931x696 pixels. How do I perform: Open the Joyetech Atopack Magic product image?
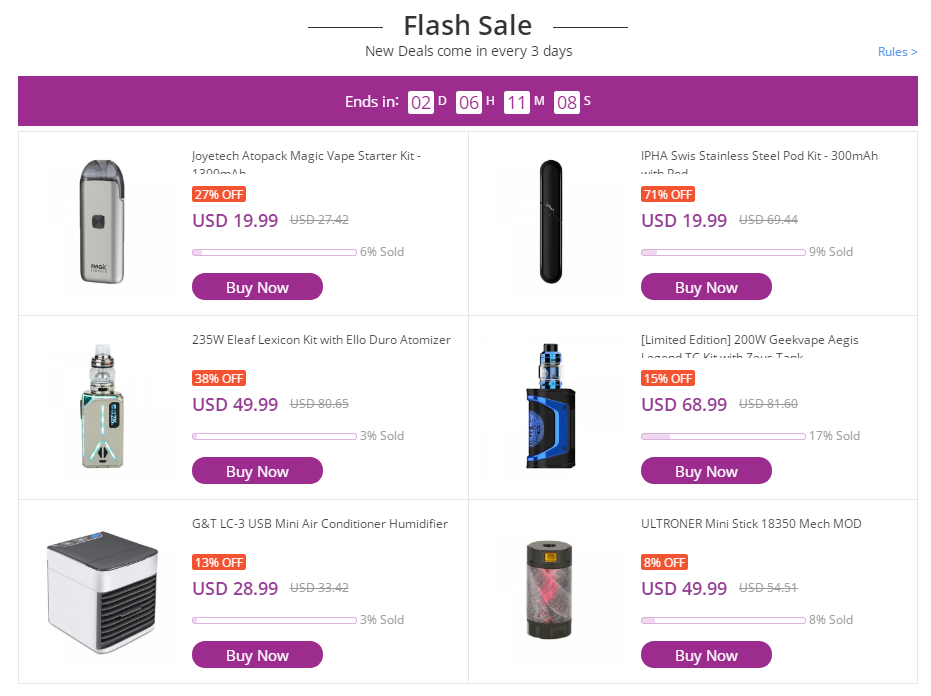(102, 222)
